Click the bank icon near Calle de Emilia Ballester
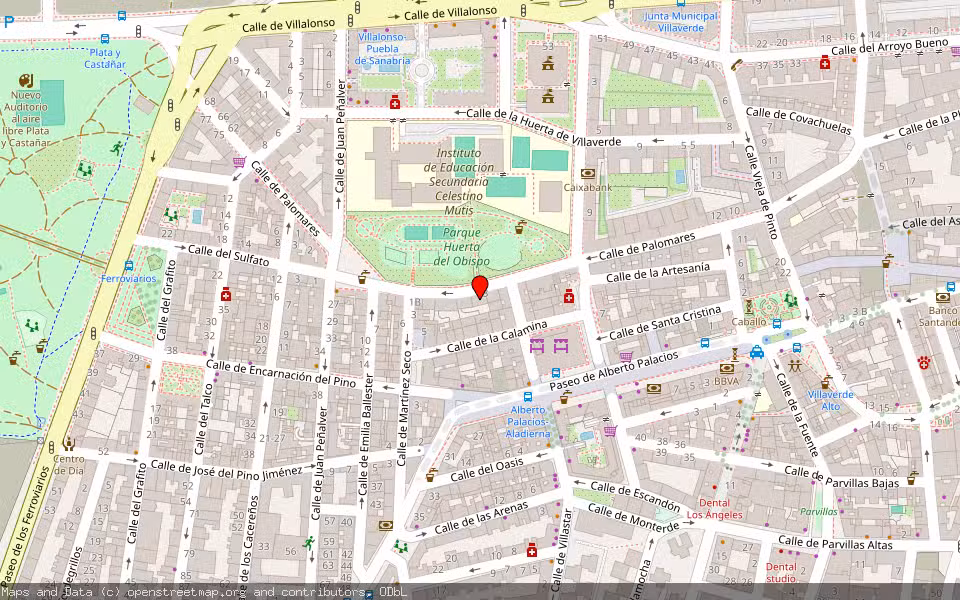 386,525
